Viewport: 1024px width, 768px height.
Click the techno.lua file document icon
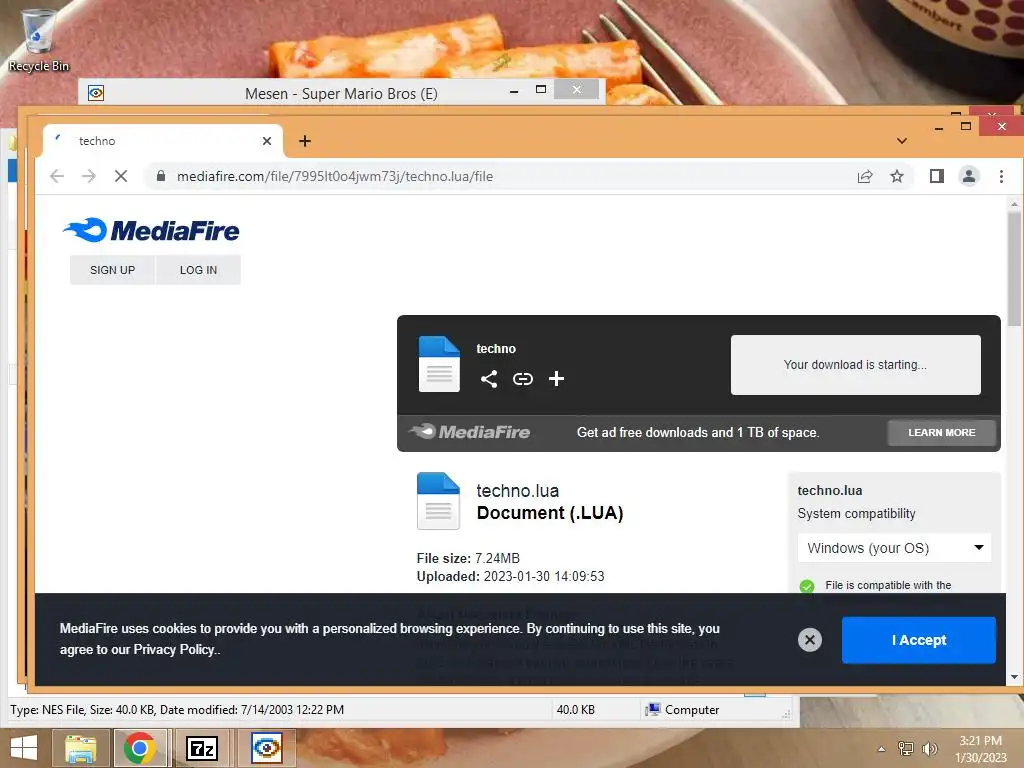[438, 500]
